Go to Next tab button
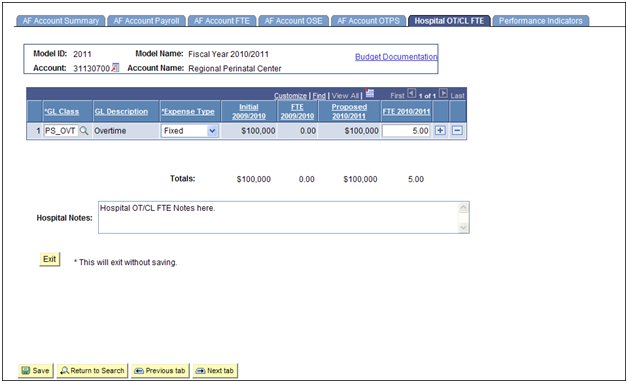Image resolution: width=628 pixels, height=383 pixels. coord(215,371)
